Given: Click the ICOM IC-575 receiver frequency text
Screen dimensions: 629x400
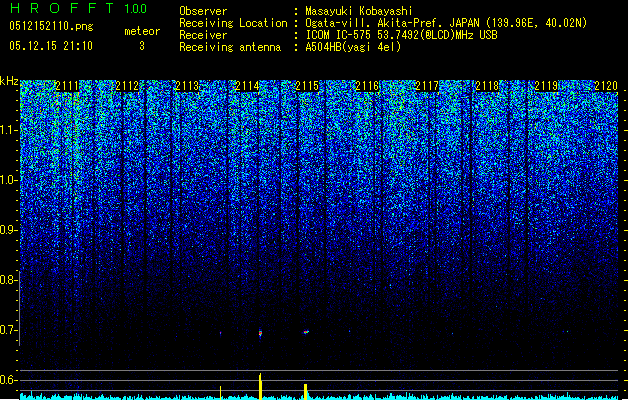Looking at the screenshot, I should pyautogui.click(x=401, y=35).
